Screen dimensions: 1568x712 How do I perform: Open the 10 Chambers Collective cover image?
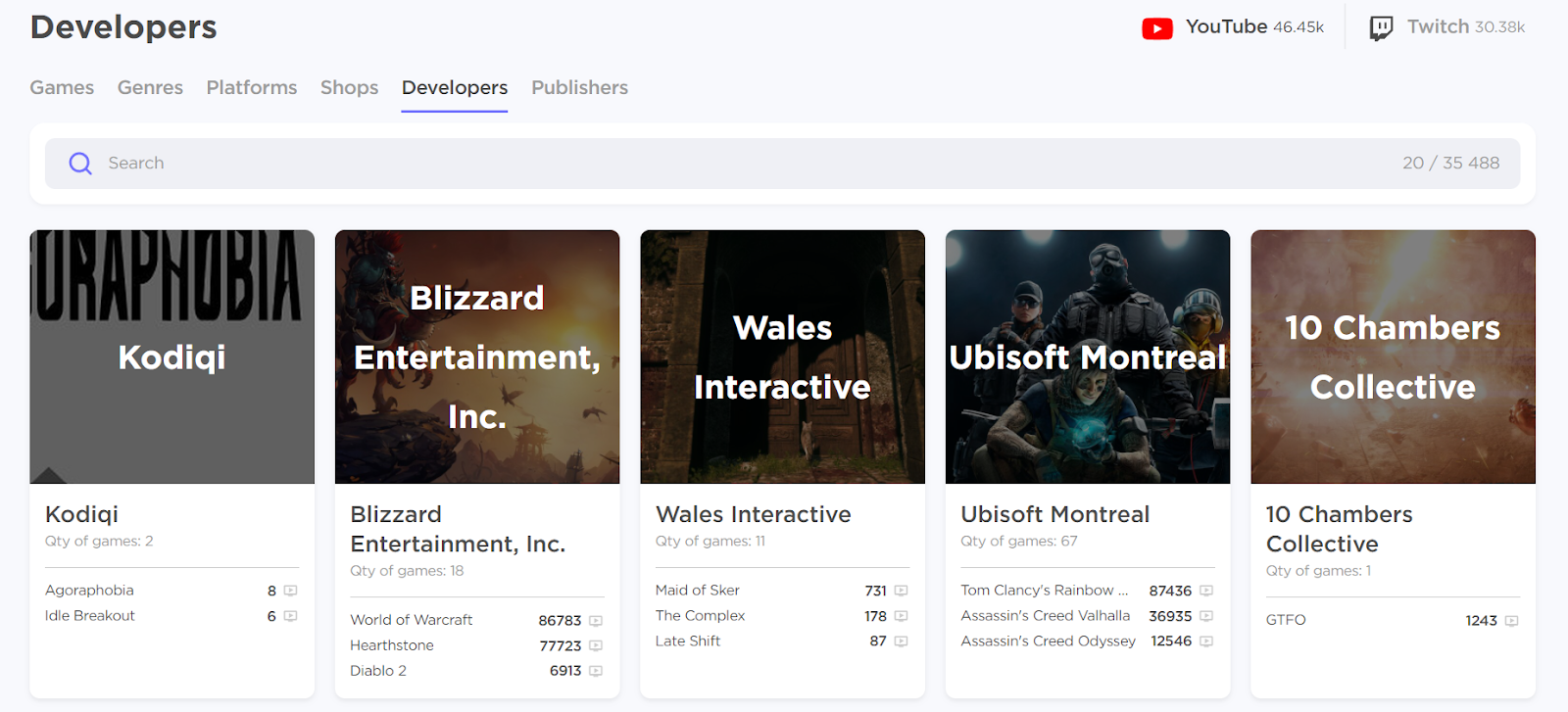(1393, 356)
